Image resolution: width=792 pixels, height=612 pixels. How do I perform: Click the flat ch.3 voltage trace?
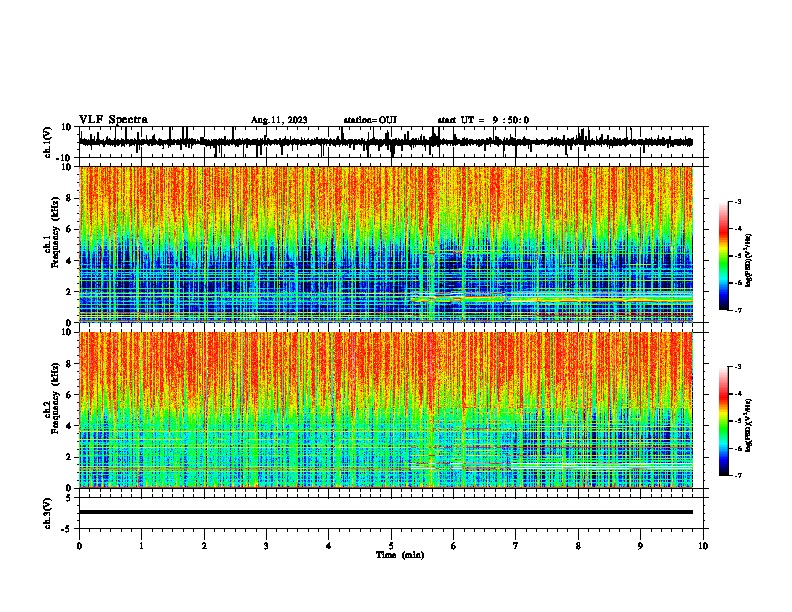click(385, 512)
